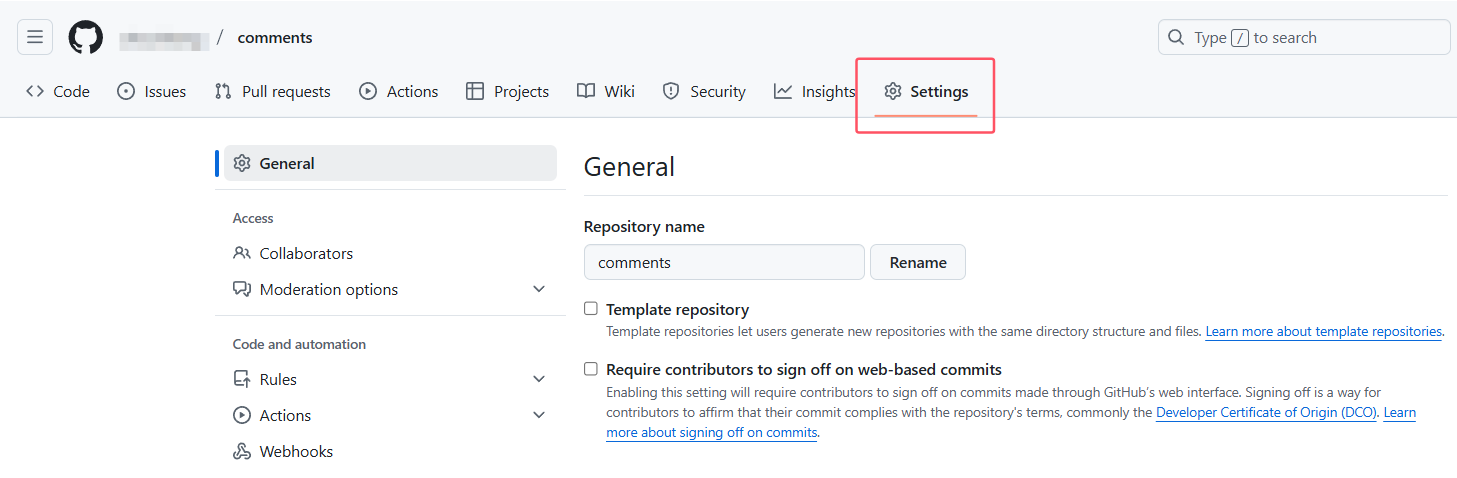Click the GitHub Octocat logo
Viewport: 1457px width, 478px height.
pyautogui.click(x=86, y=38)
